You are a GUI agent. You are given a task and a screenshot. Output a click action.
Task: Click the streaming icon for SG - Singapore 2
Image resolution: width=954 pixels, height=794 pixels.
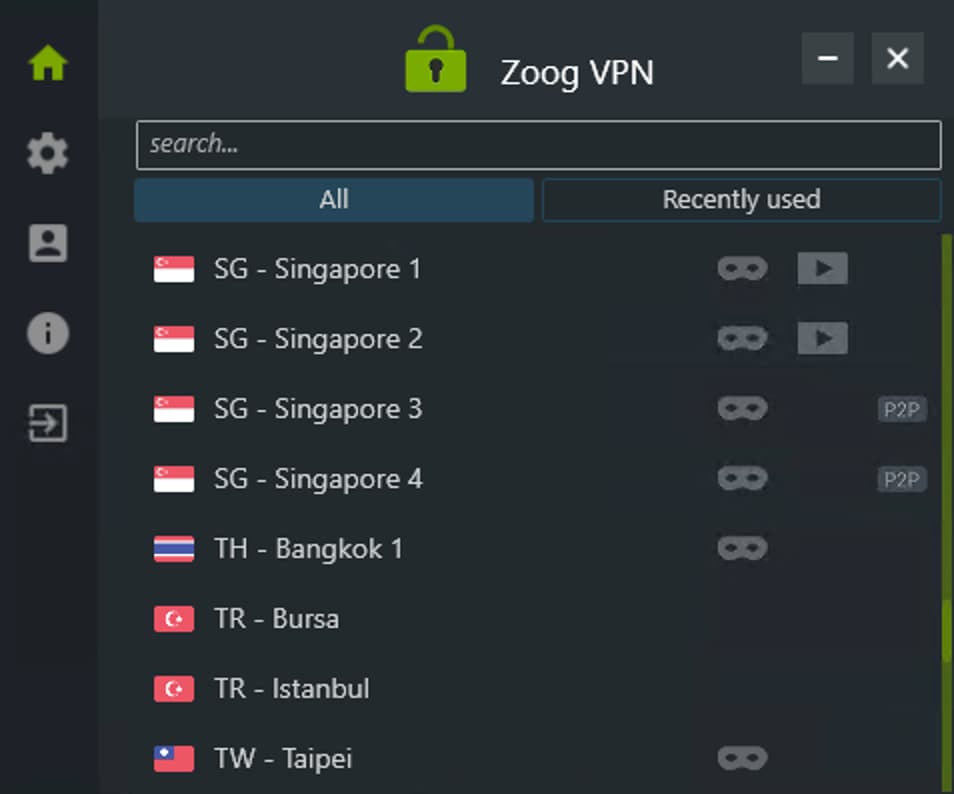point(822,338)
